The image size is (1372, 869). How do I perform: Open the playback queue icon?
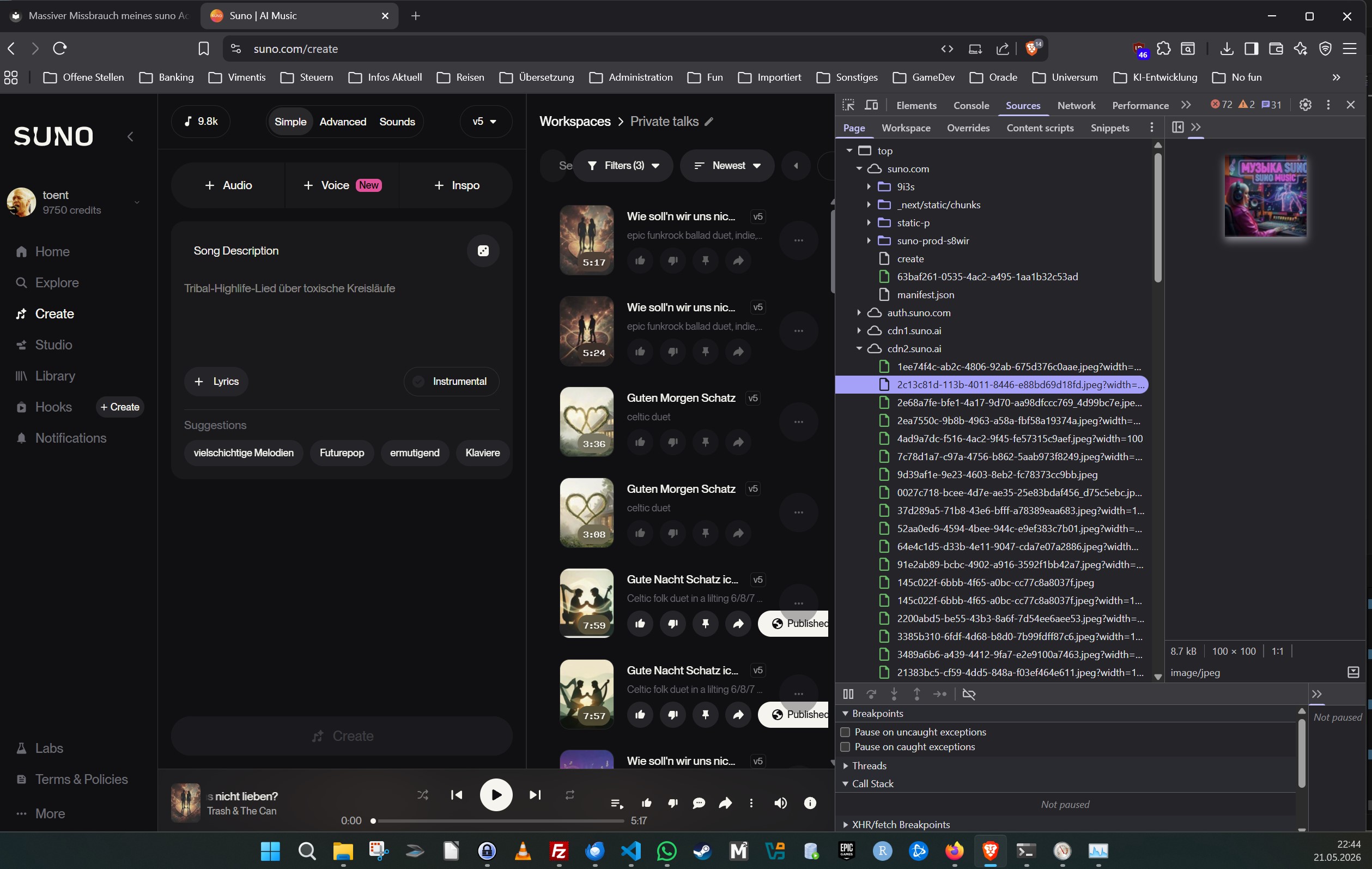(616, 803)
